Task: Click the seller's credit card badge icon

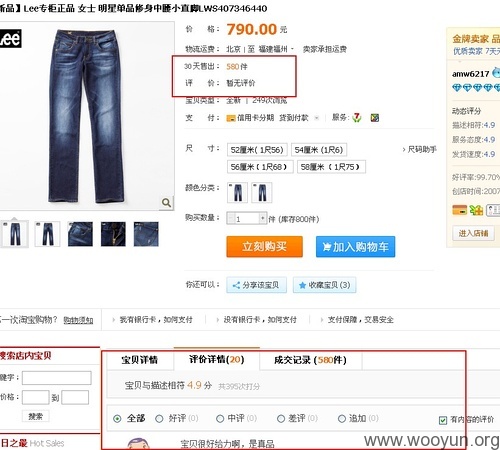Action: coord(459,210)
